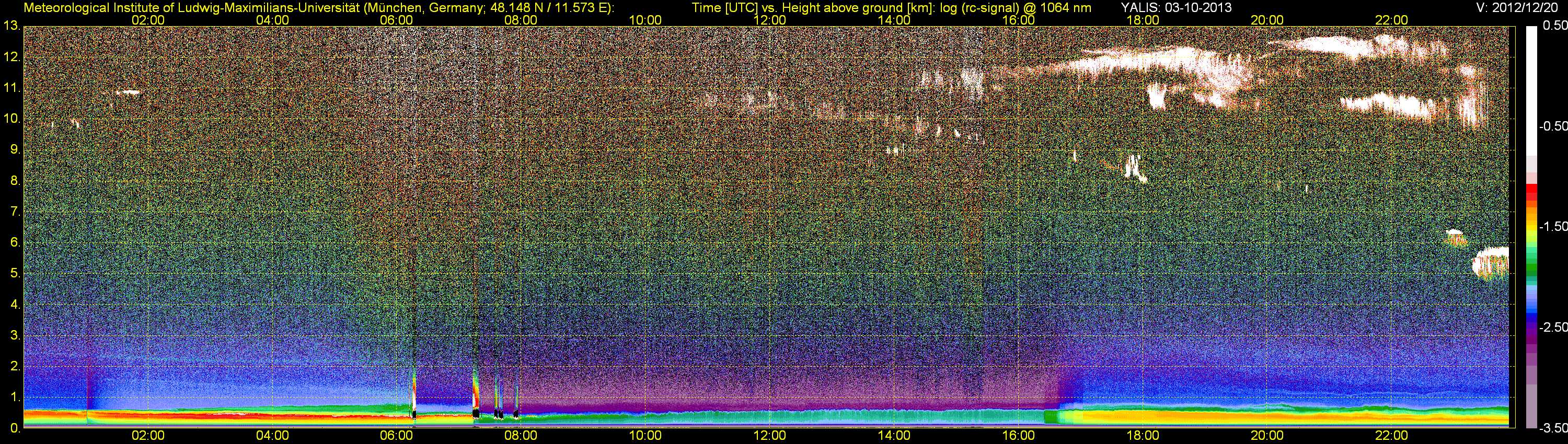Viewport: 1568px width, 444px height.
Task: Click the 22:00 label on the bottom time axis
Action: point(1391,436)
